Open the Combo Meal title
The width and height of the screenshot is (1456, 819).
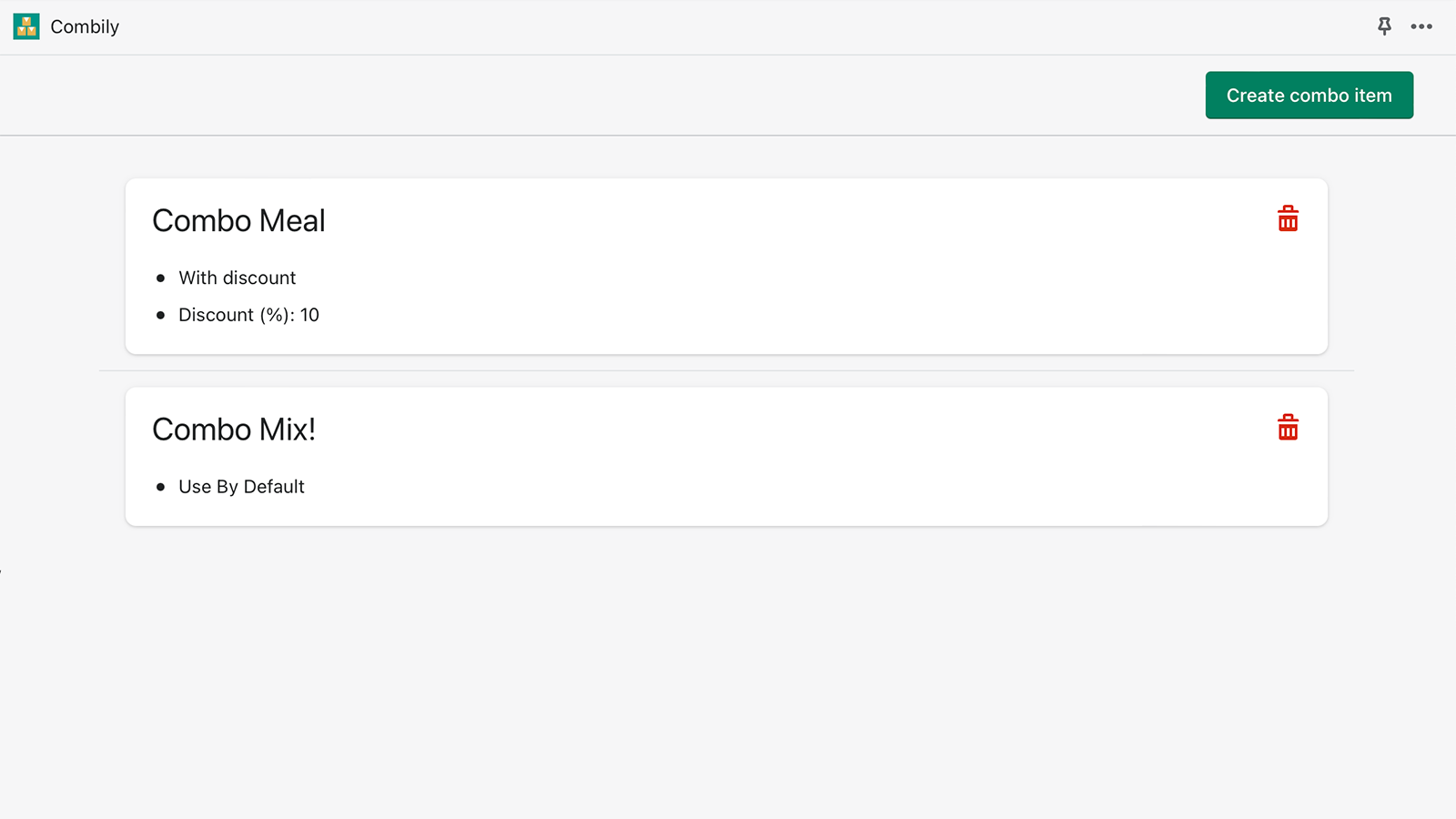(x=238, y=221)
